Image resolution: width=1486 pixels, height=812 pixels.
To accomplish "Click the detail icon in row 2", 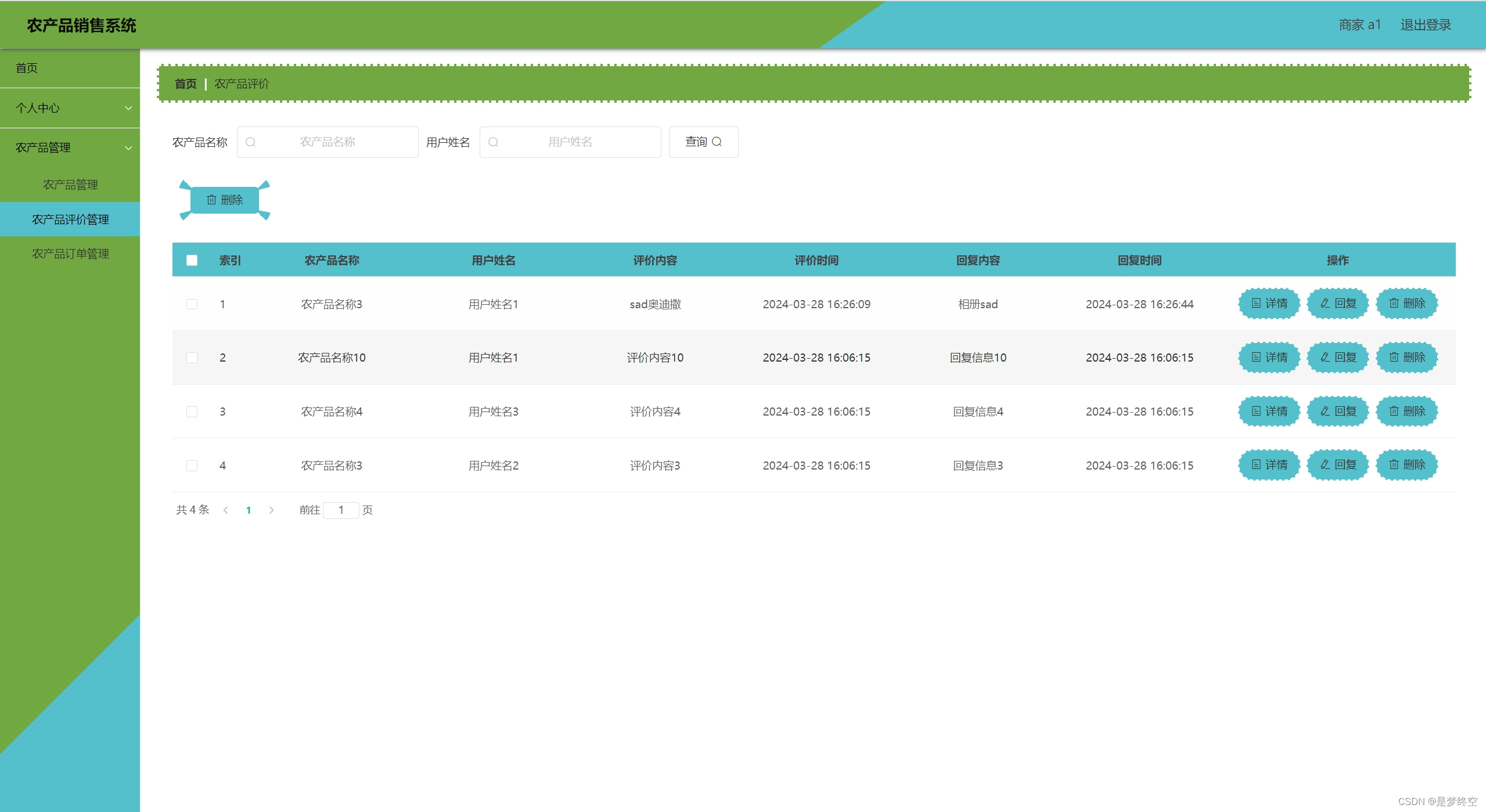I will (1256, 357).
